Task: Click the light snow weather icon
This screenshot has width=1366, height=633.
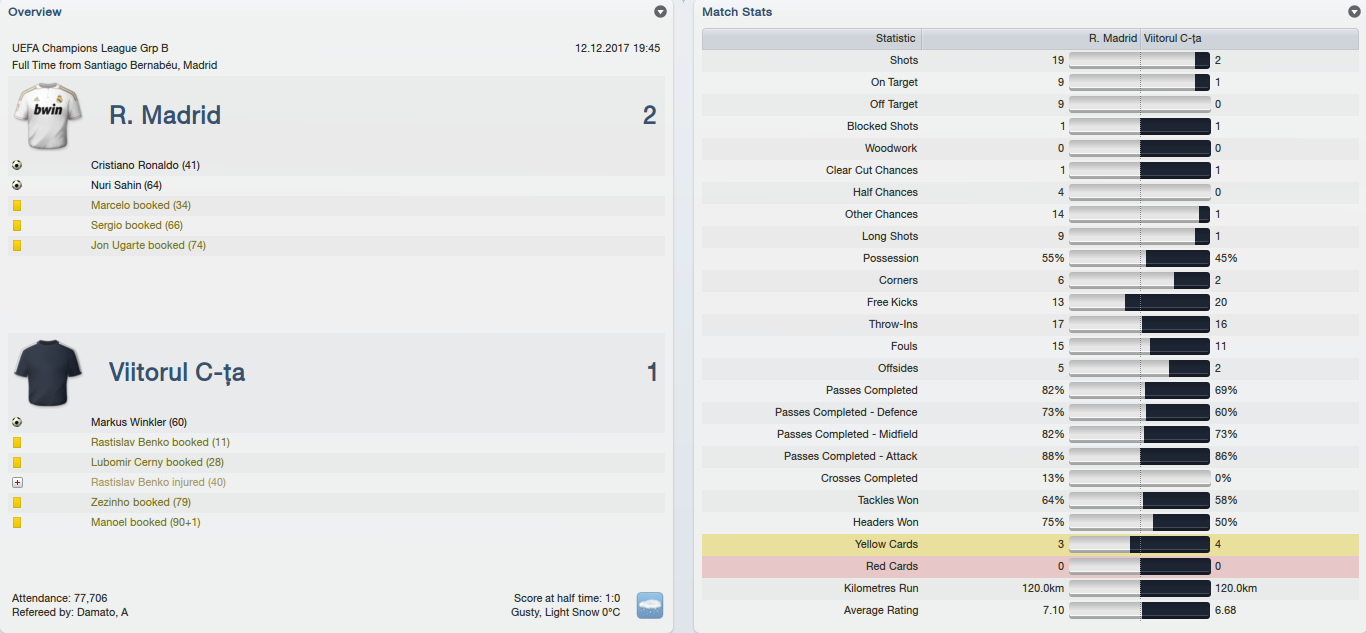Action: 650,605
